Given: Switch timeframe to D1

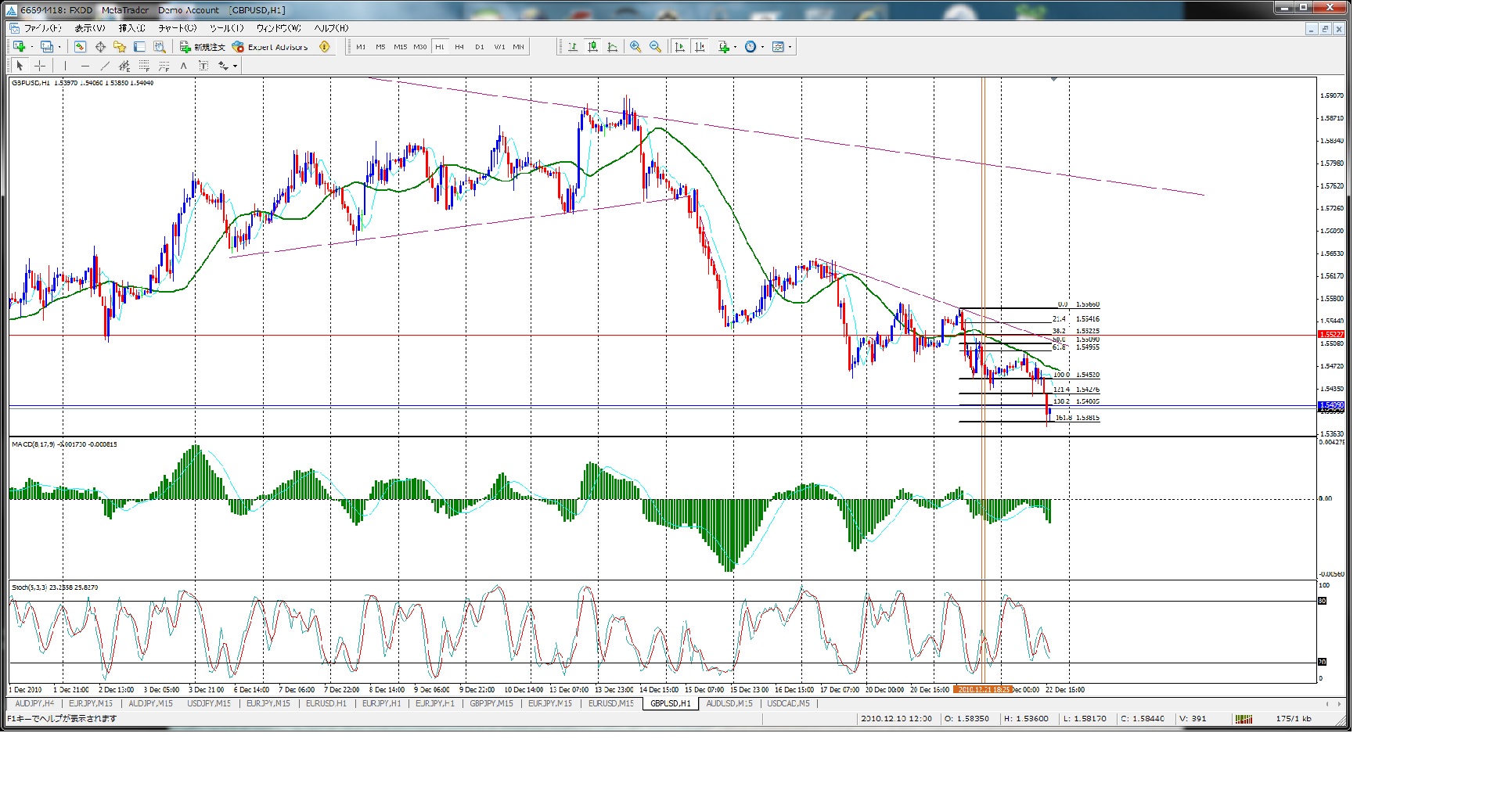Looking at the screenshot, I should click(480, 47).
